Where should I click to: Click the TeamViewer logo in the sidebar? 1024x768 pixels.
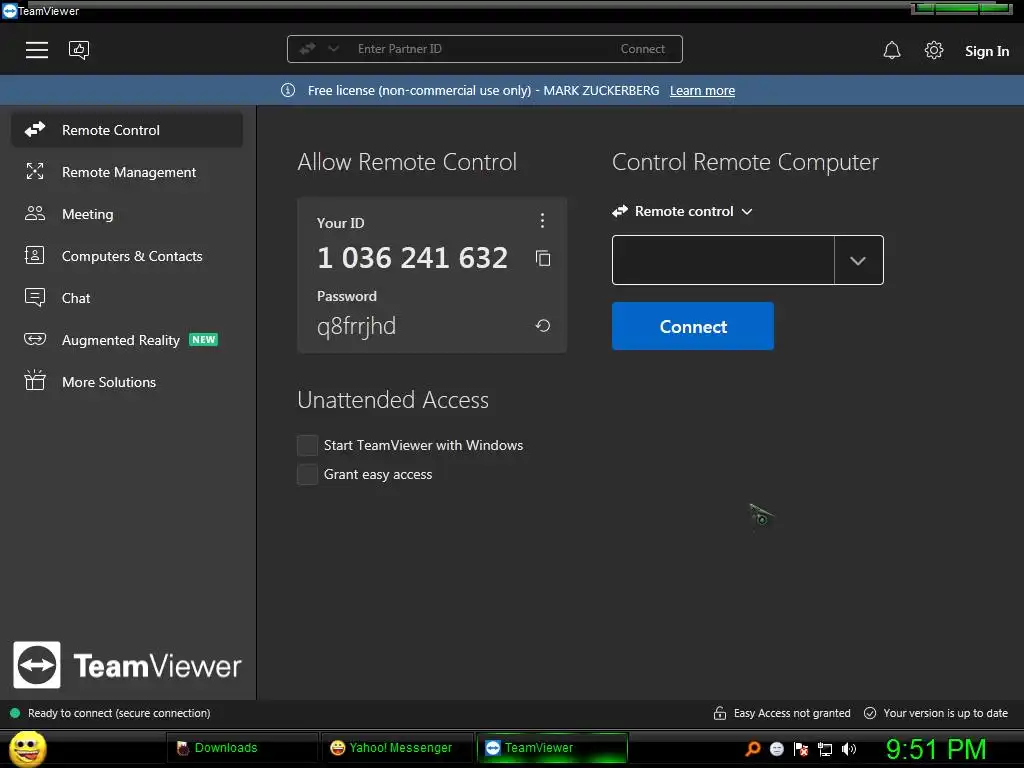click(x=127, y=665)
